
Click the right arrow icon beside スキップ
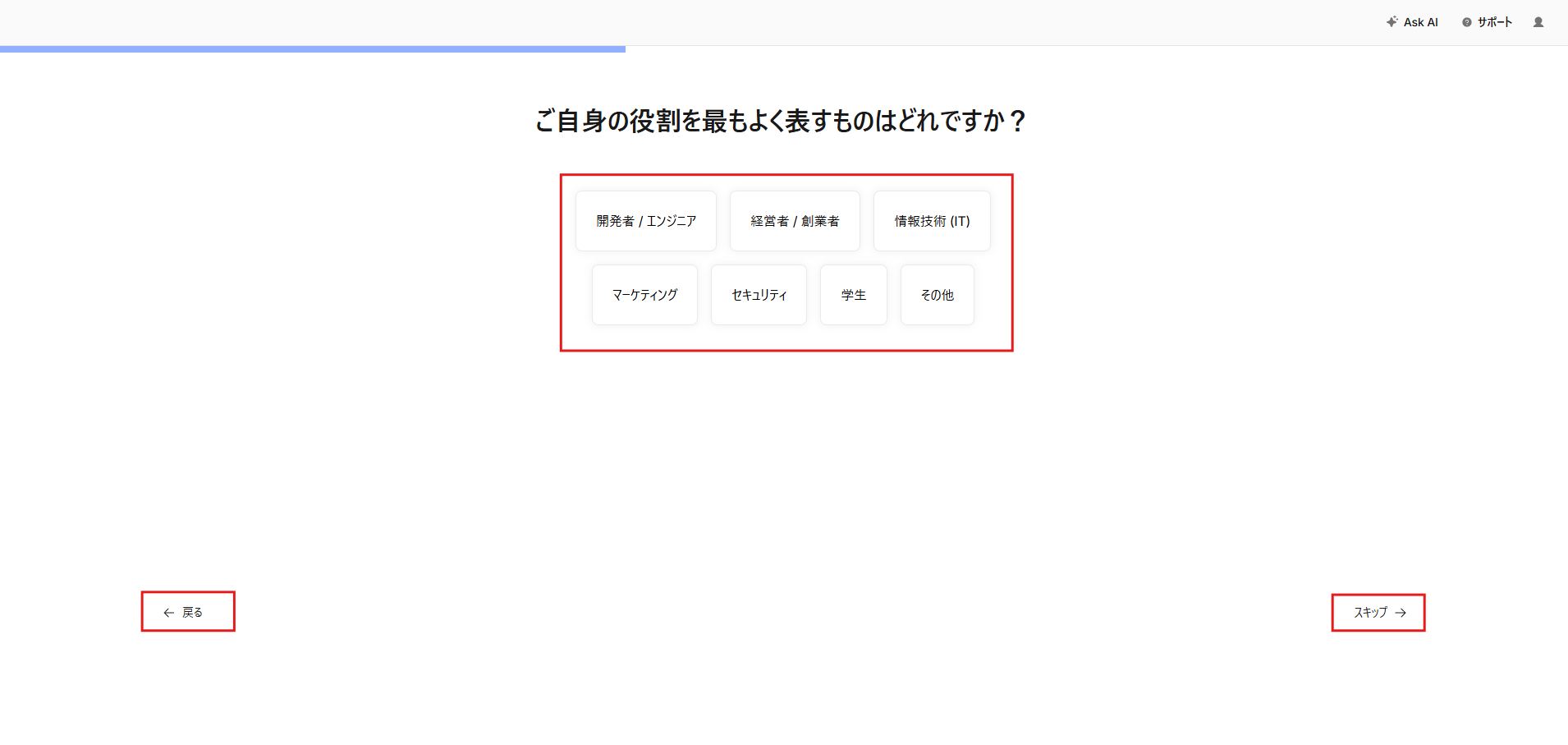point(1401,613)
